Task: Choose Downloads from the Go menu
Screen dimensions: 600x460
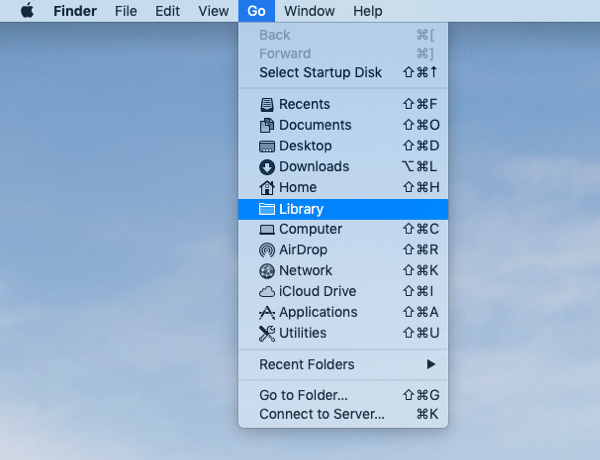Action: coord(343,166)
